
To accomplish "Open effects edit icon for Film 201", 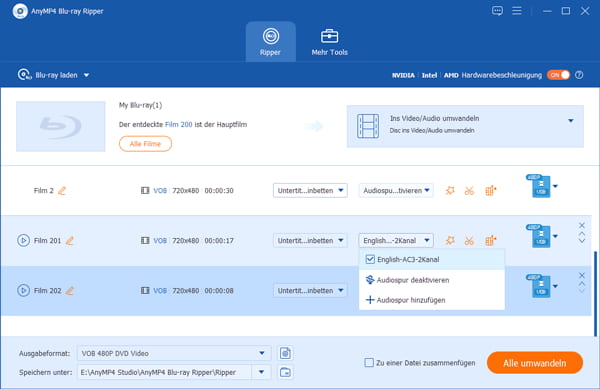I will pos(450,241).
